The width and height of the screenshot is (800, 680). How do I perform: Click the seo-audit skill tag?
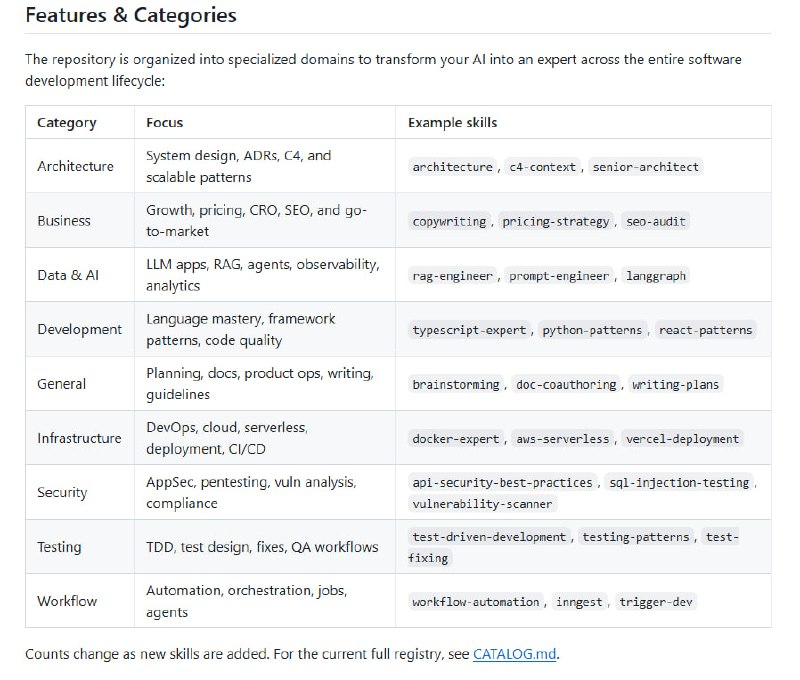(x=656, y=221)
